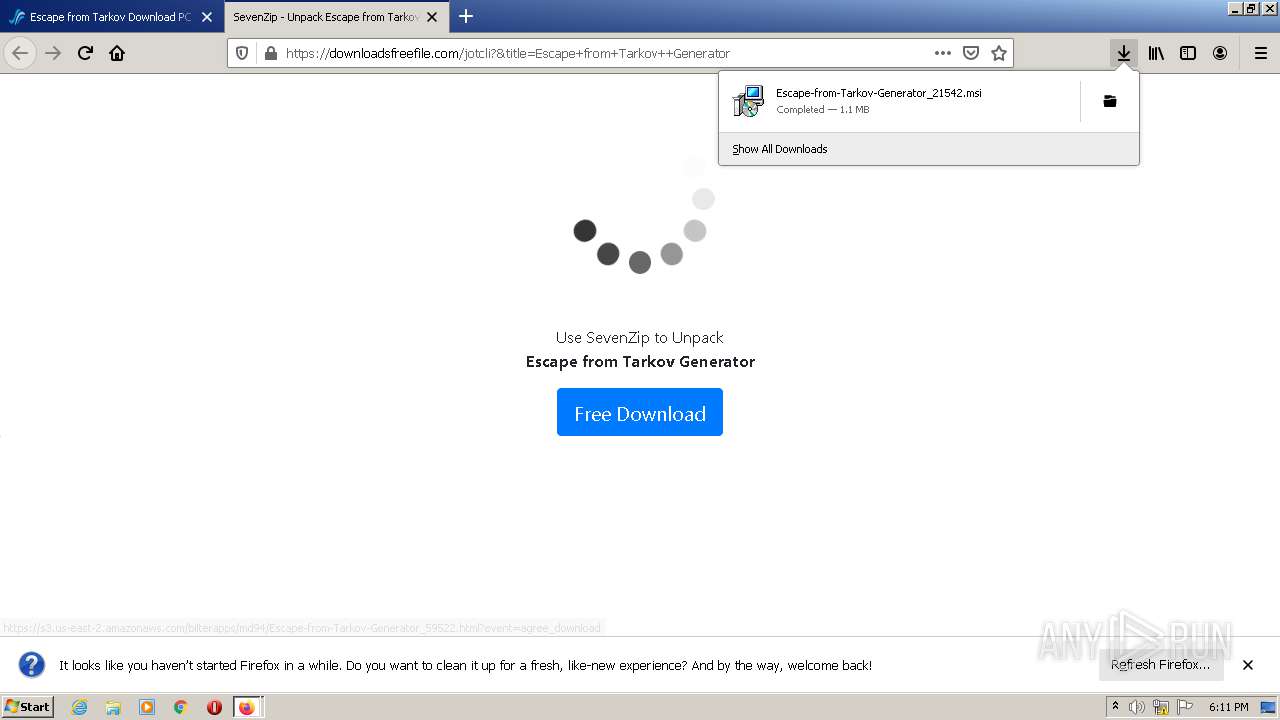Open containing folder of downloaded msi
This screenshot has width=1280, height=720.
(x=1109, y=101)
